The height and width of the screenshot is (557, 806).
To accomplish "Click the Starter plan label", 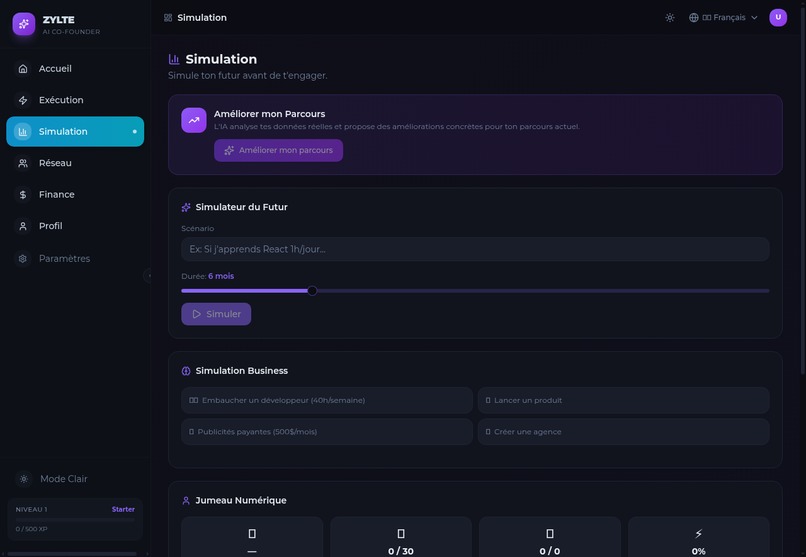I will point(123,509).
